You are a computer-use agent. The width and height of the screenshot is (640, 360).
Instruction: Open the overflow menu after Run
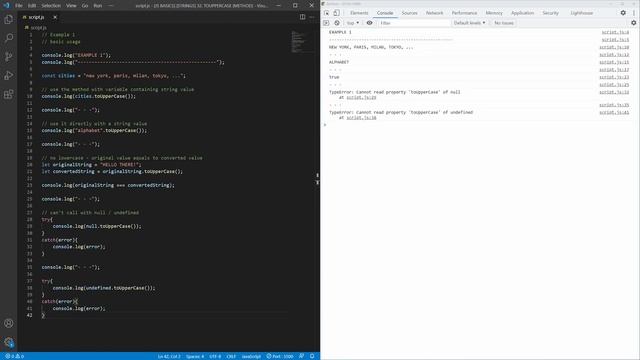coord(111,6)
